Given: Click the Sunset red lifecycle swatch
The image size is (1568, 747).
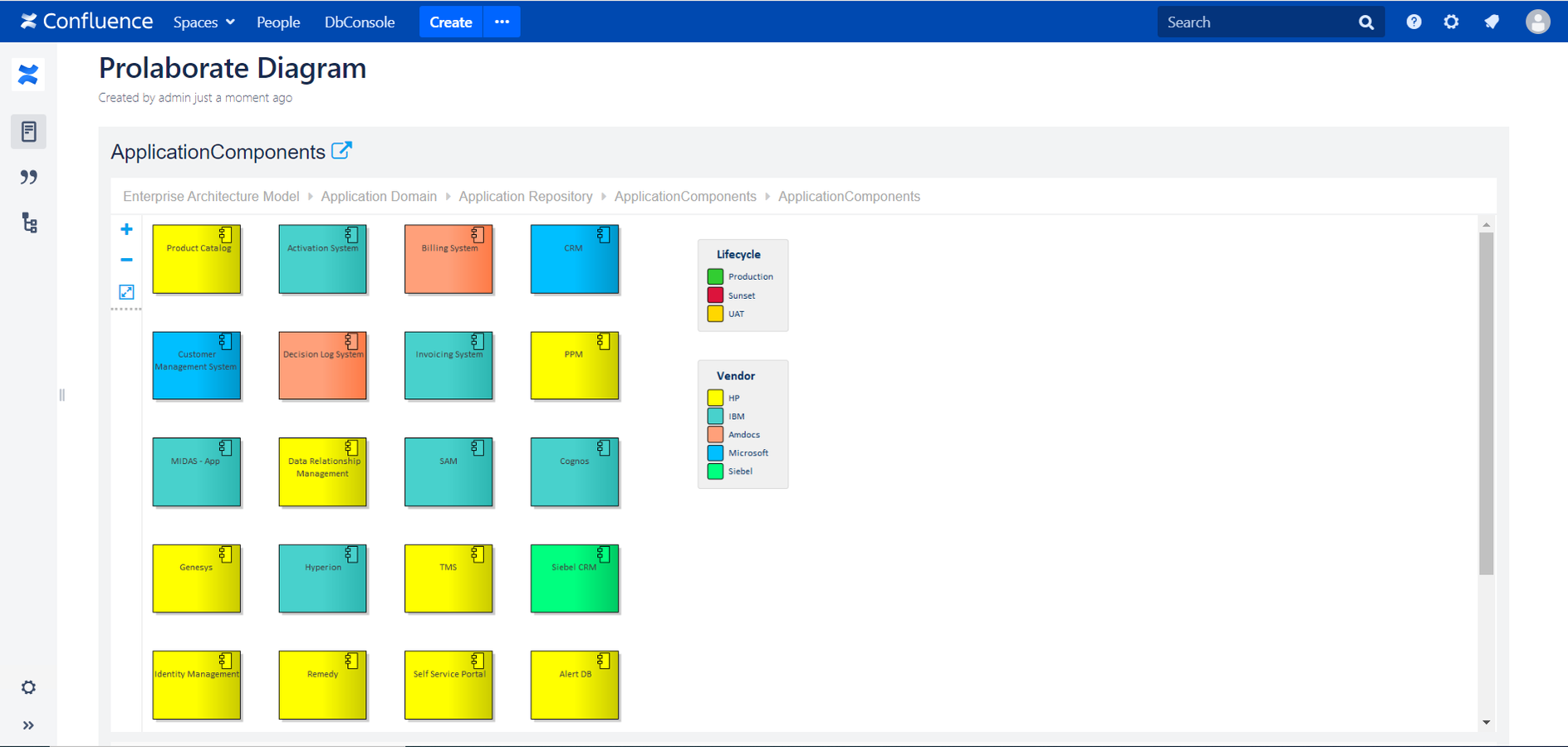Looking at the screenshot, I should coord(715,295).
